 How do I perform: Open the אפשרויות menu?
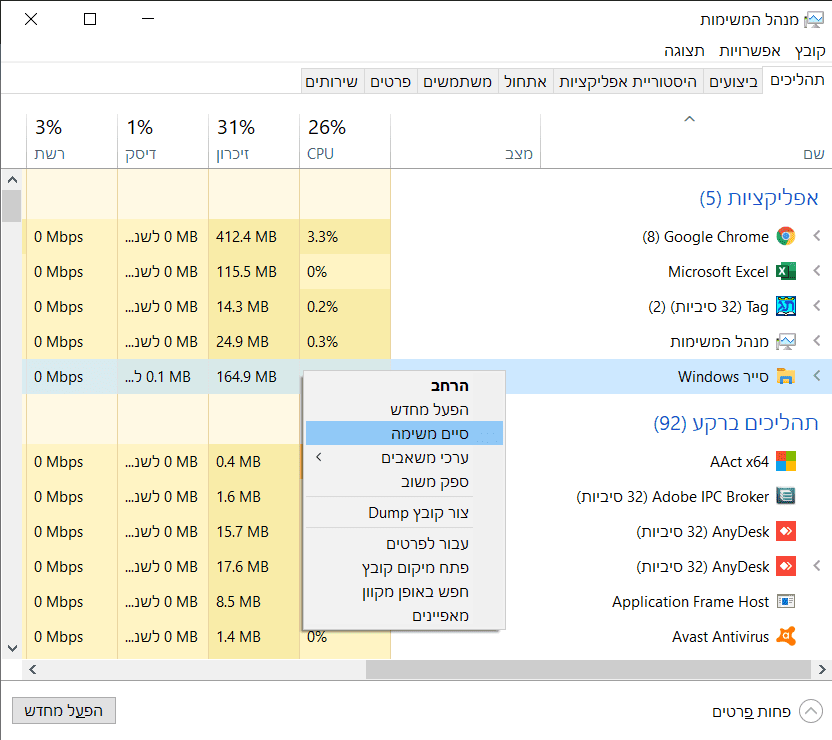(749, 51)
